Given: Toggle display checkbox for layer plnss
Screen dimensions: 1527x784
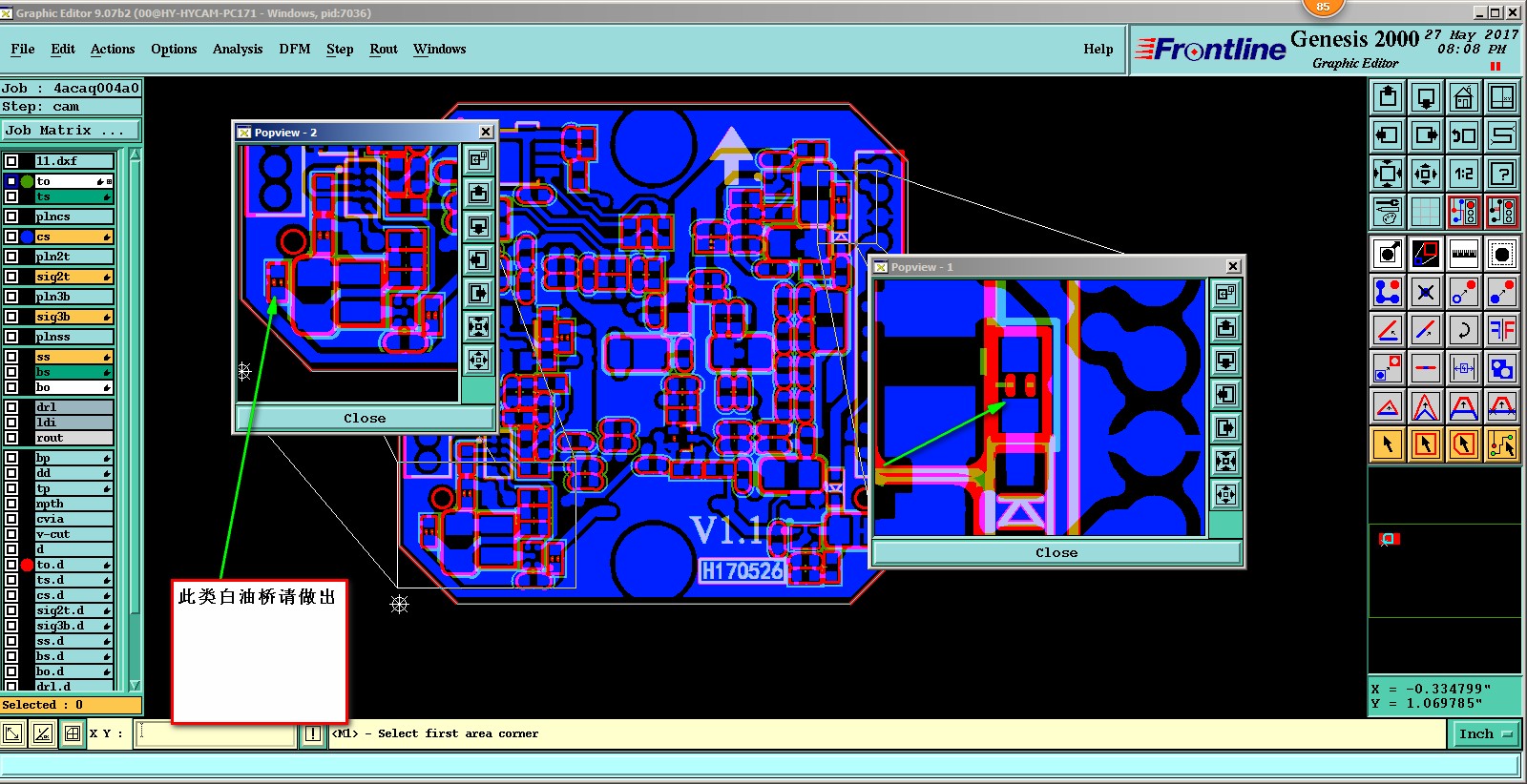Looking at the screenshot, I should pyautogui.click(x=11, y=337).
